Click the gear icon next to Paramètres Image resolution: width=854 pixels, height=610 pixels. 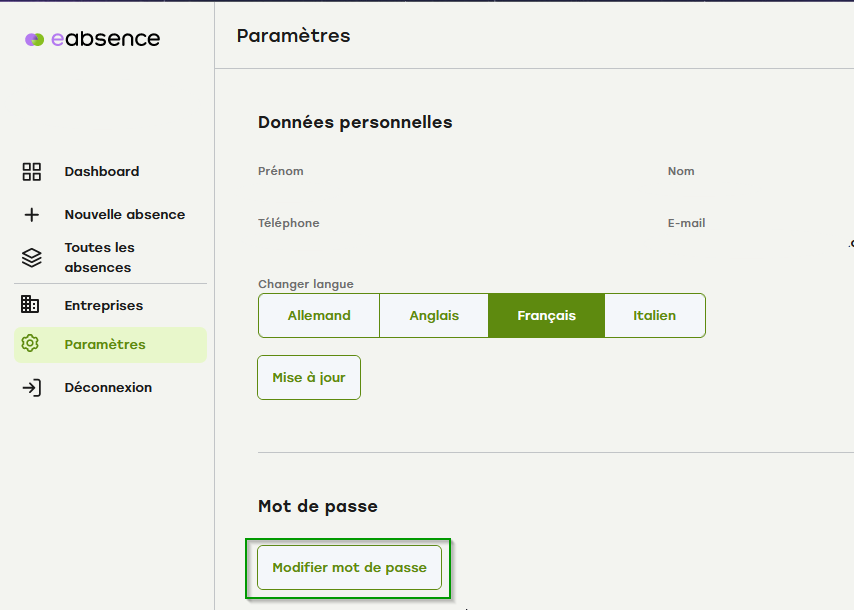32,343
